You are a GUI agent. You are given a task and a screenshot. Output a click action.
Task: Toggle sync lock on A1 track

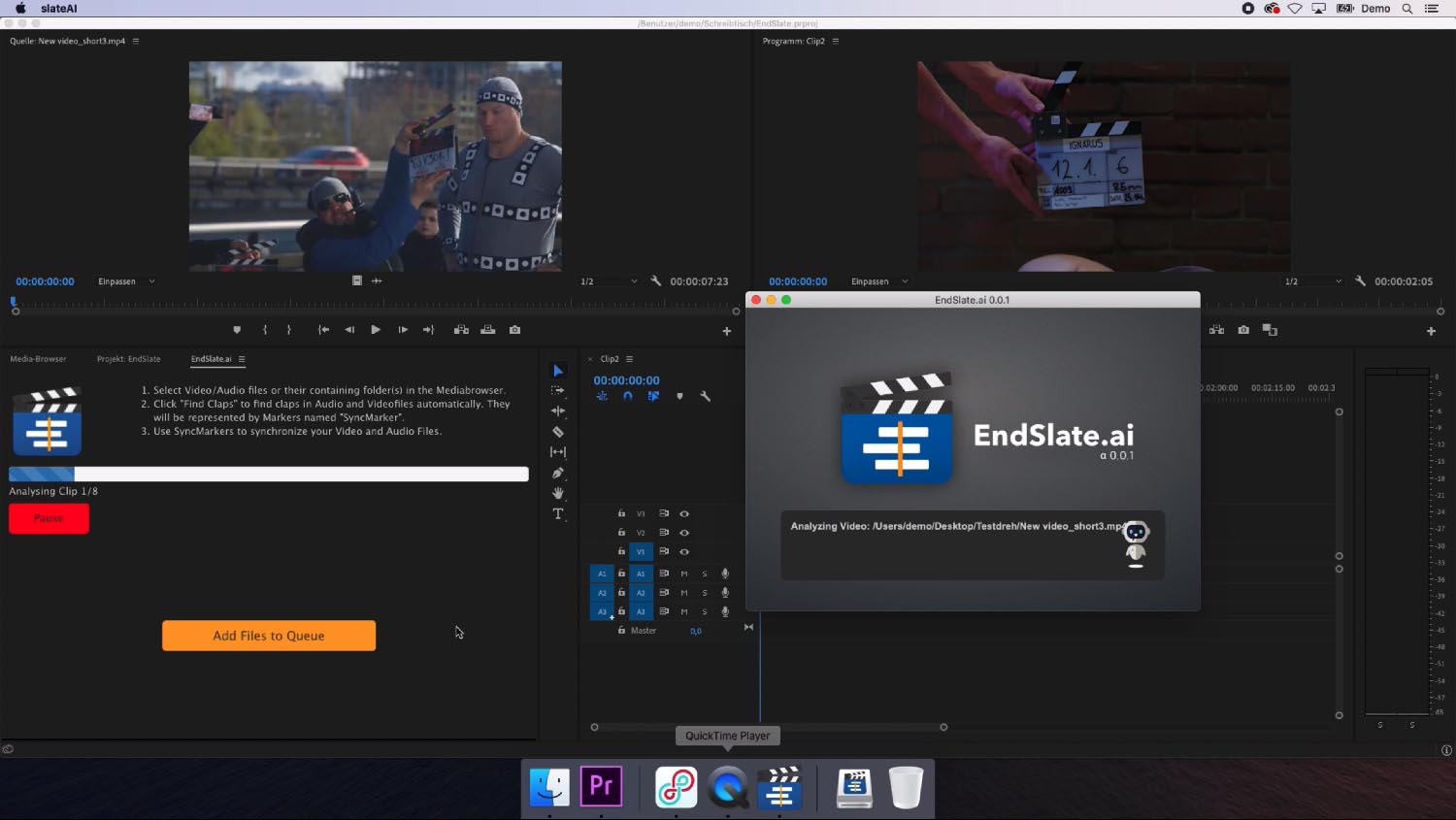pos(664,574)
